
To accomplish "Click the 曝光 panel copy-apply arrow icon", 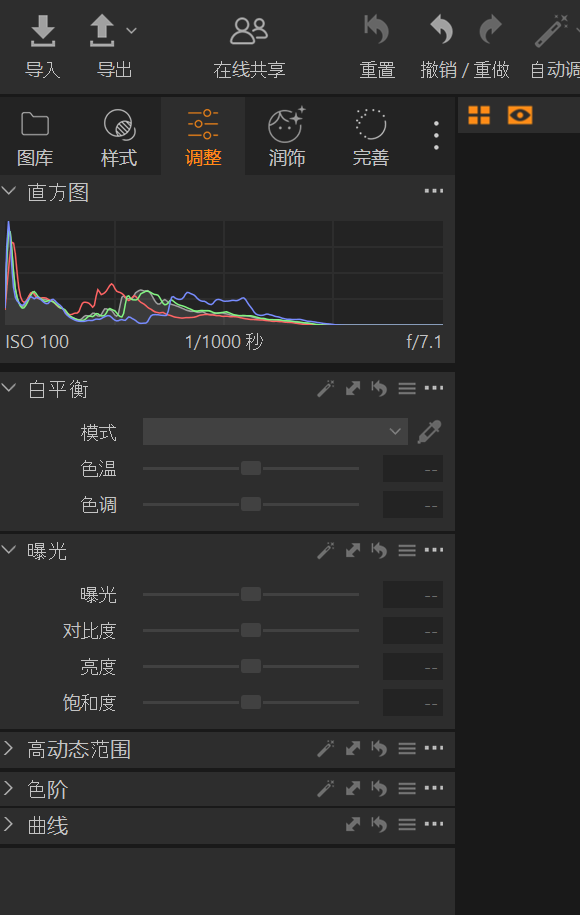I will (x=353, y=550).
